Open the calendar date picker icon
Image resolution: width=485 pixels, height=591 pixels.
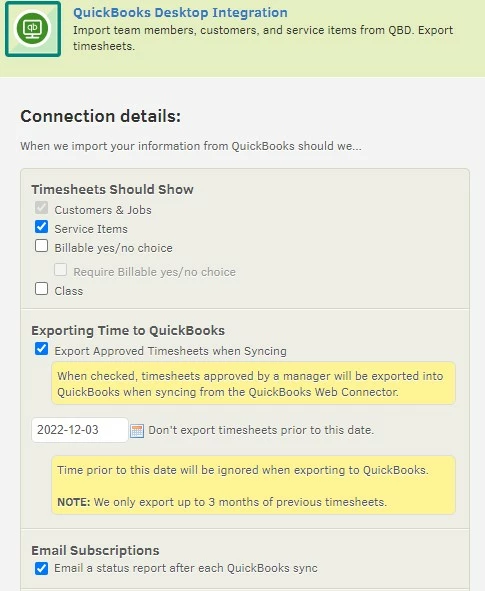point(137,430)
